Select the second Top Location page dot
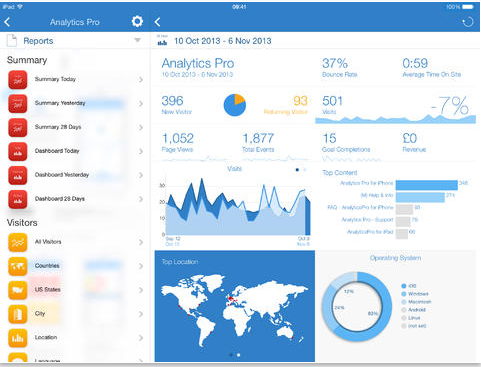Screen dimensions: 481x367 [238, 355]
